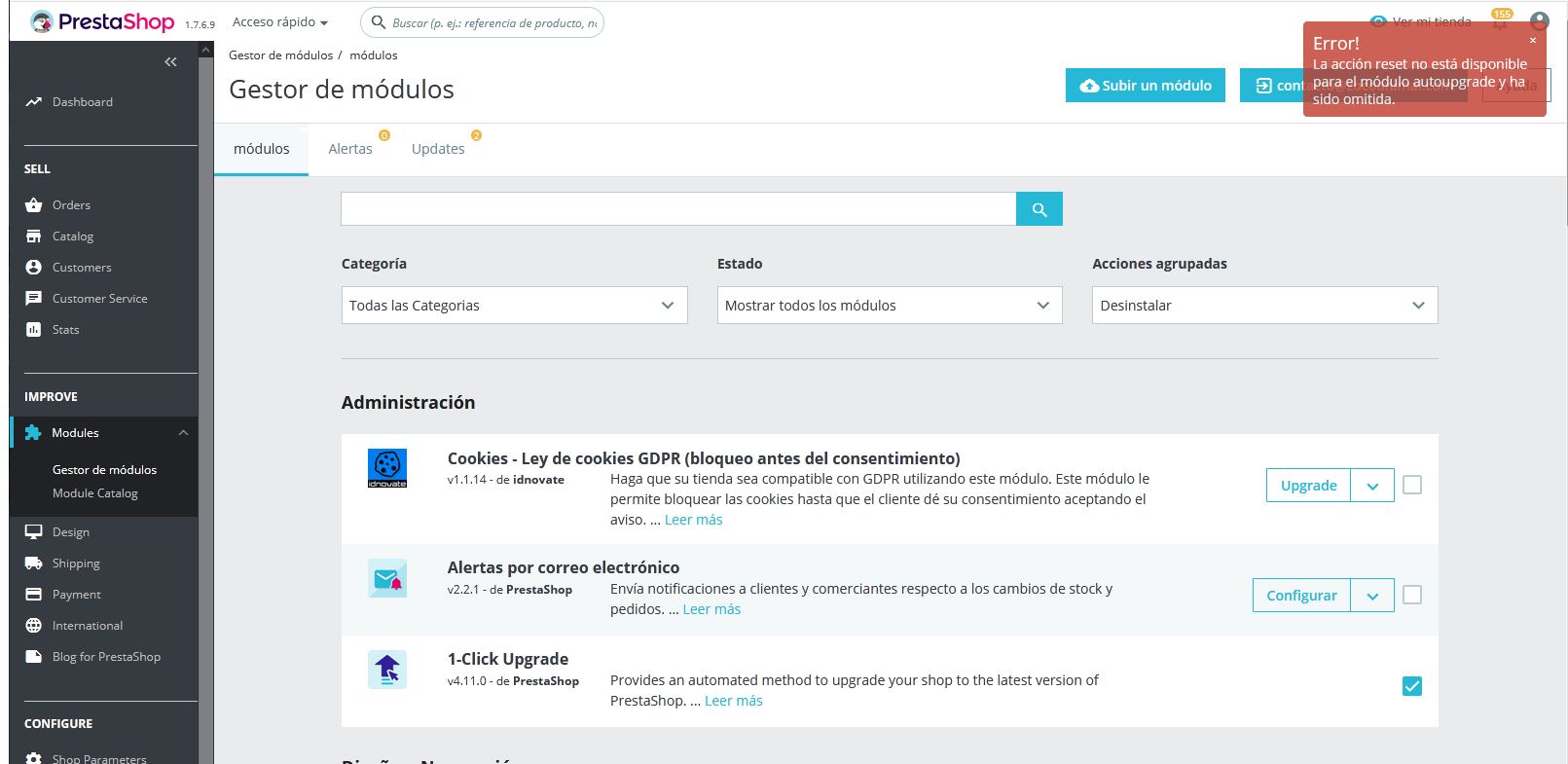Tick the checkbox for Cookies GDPR module
Screen dimensions: 1568x764
click(1412, 485)
